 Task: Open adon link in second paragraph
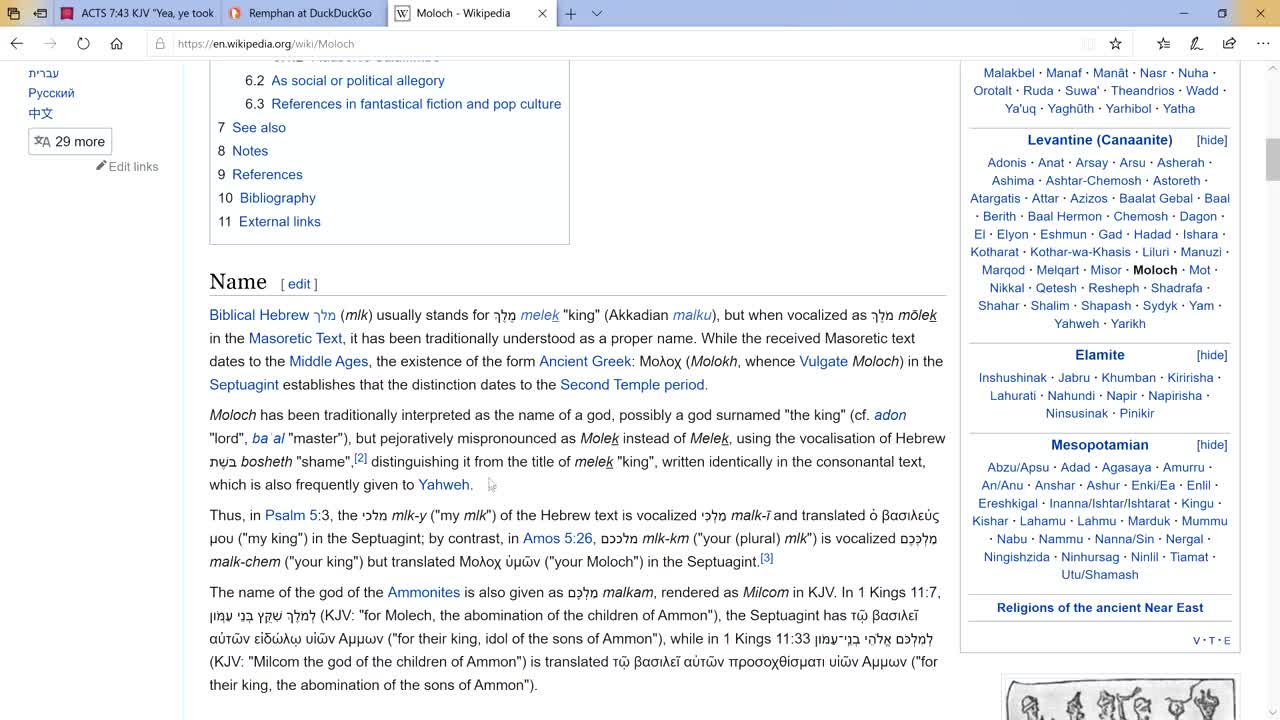tap(890, 415)
